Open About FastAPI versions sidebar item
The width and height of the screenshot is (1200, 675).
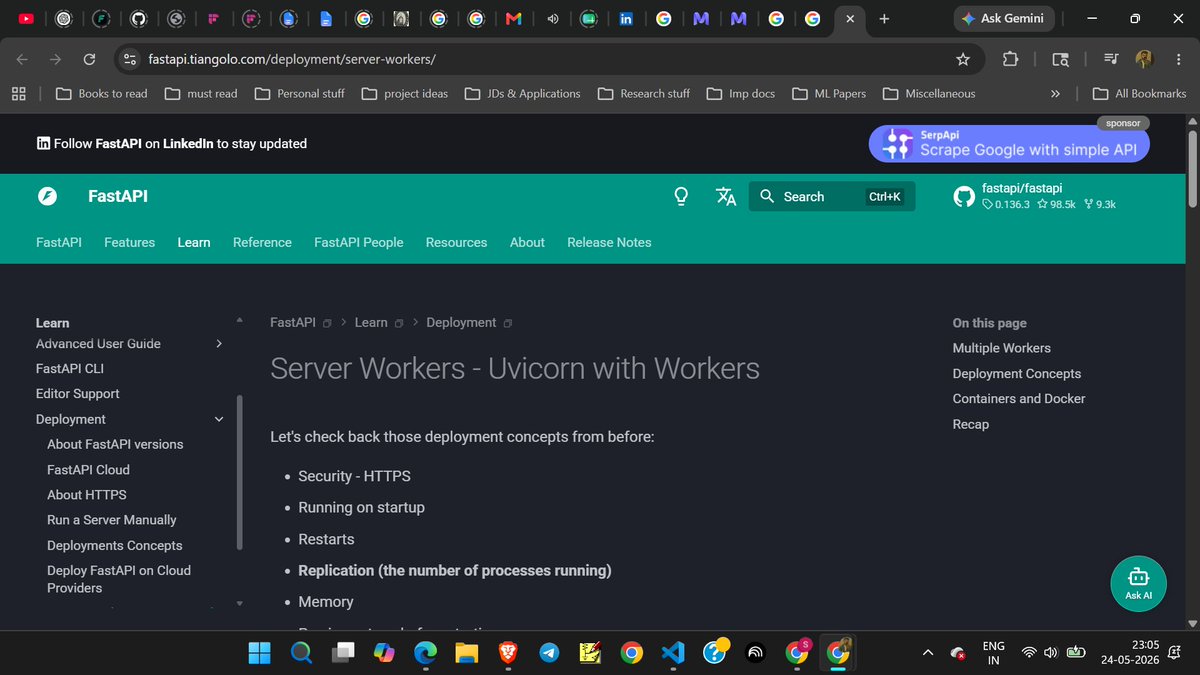[x=115, y=444]
